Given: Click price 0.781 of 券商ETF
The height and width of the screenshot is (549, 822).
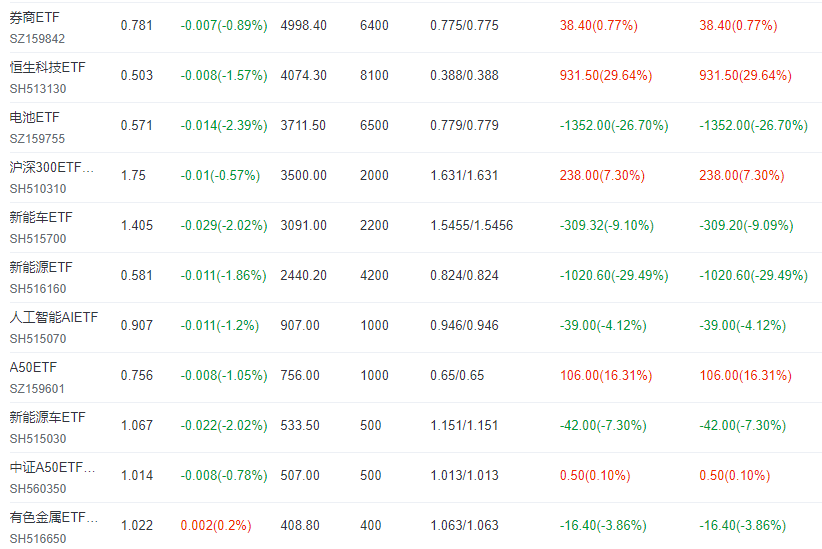Looking at the screenshot, I should [x=136, y=26].
